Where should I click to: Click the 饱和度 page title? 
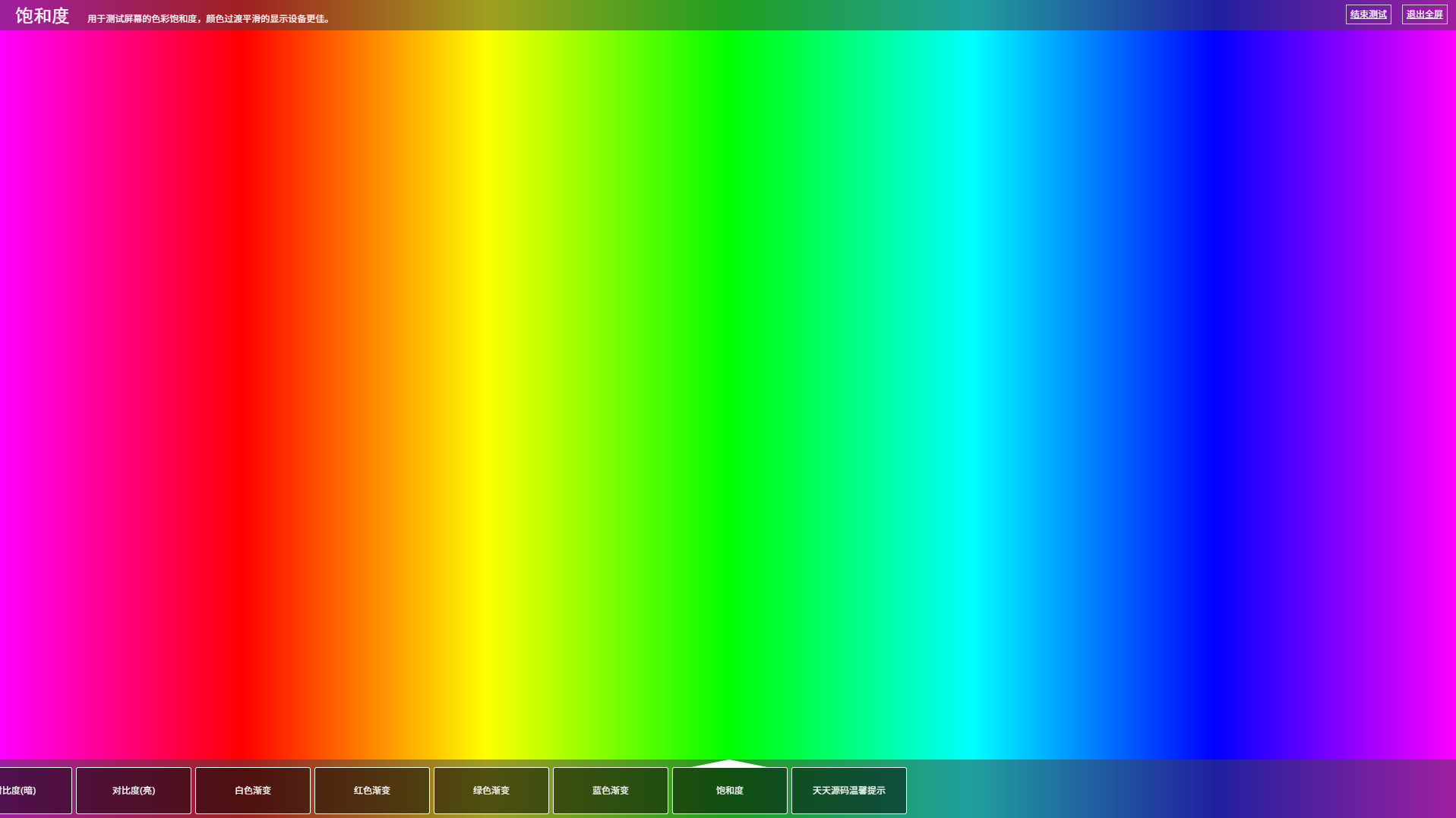coord(43,16)
